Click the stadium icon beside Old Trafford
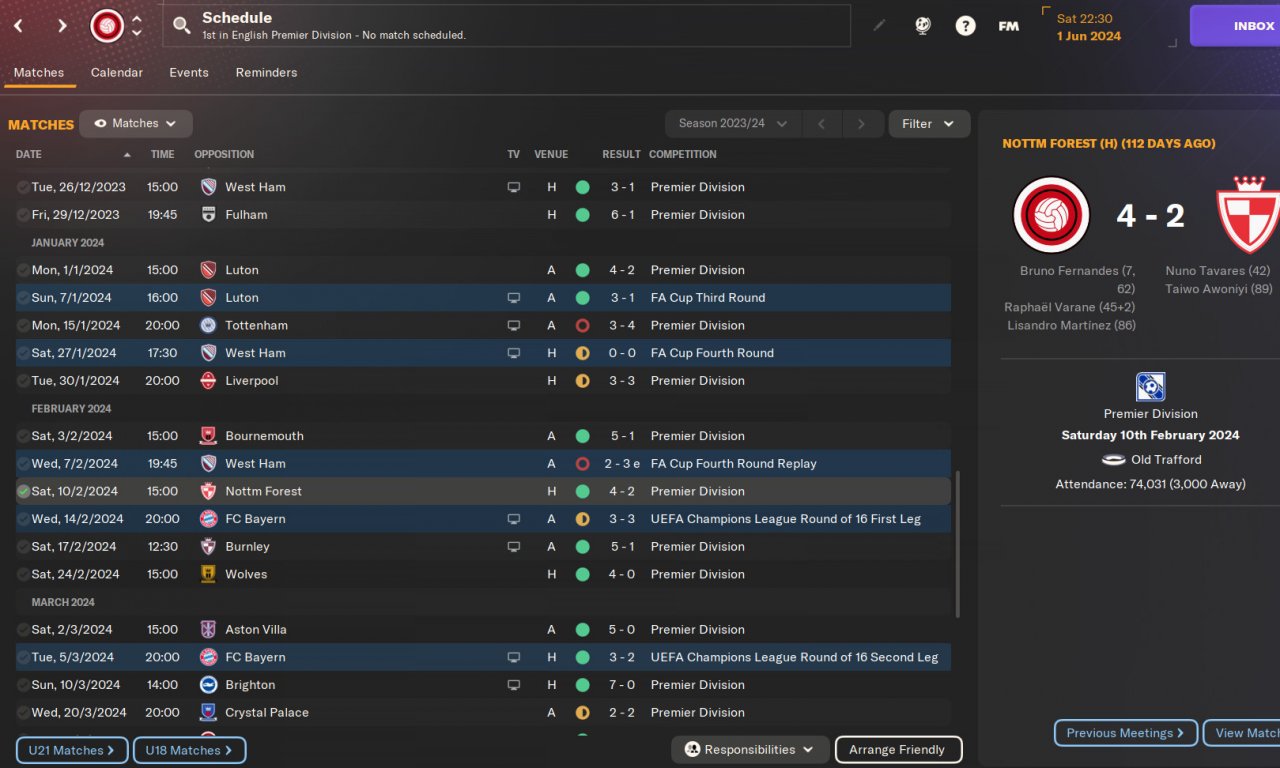Image resolution: width=1280 pixels, height=768 pixels. click(x=1114, y=460)
